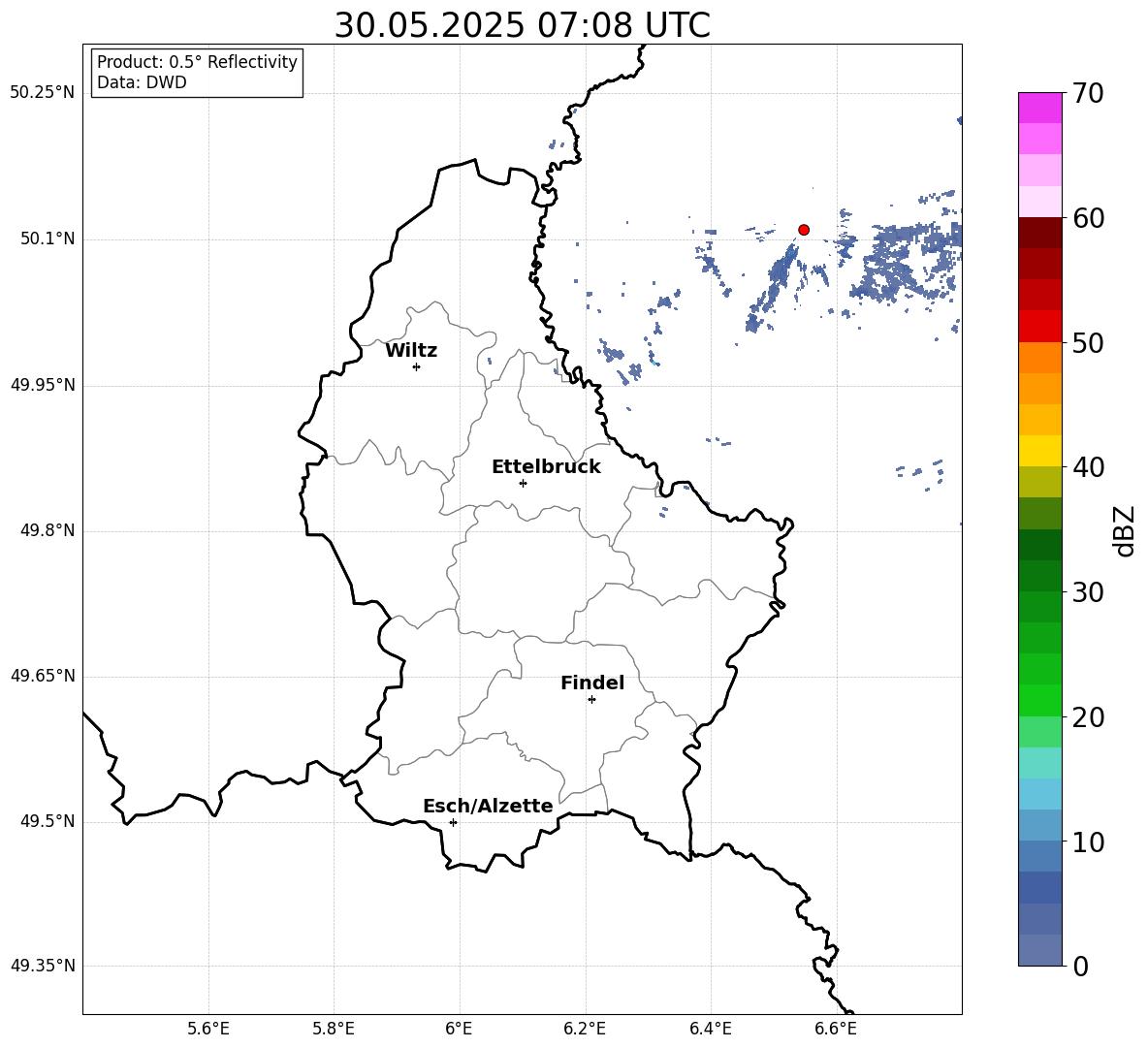Click the Wiltz station cross marker
Image resolution: width=1148 pixels, height=1048 pixels.
point(417,366)
